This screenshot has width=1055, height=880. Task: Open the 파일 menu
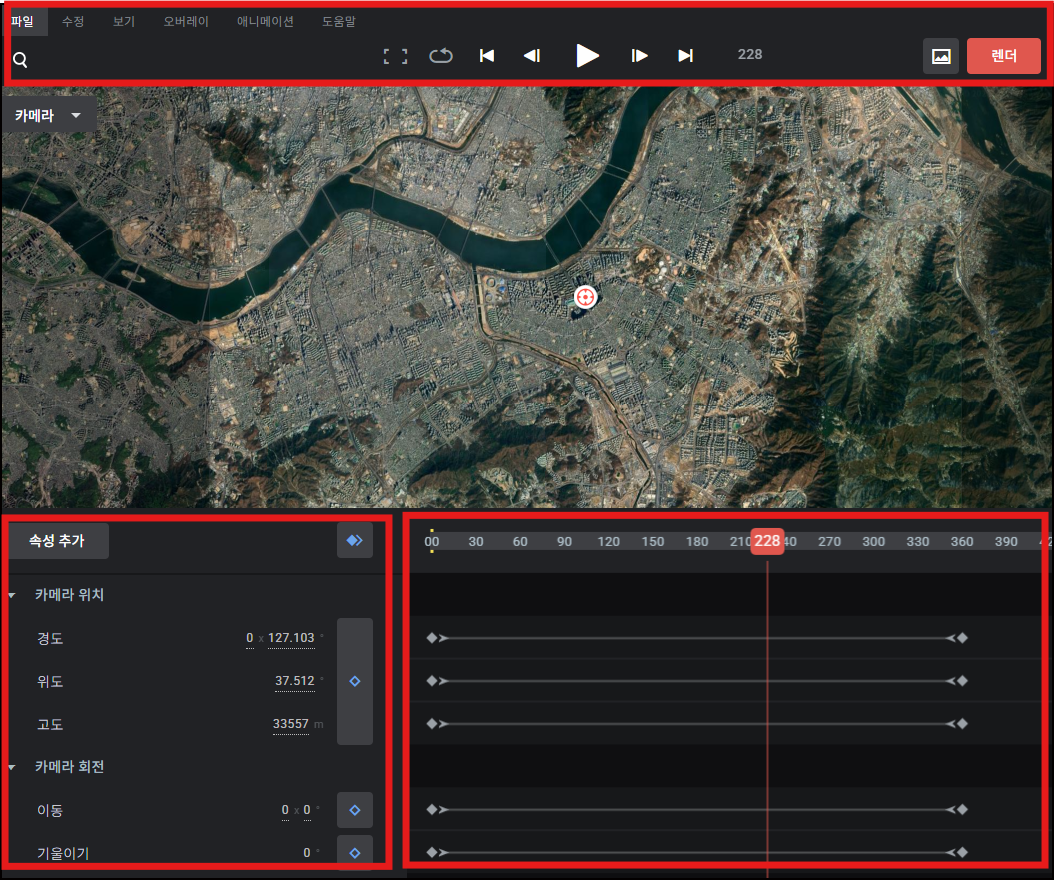point(22,22)
